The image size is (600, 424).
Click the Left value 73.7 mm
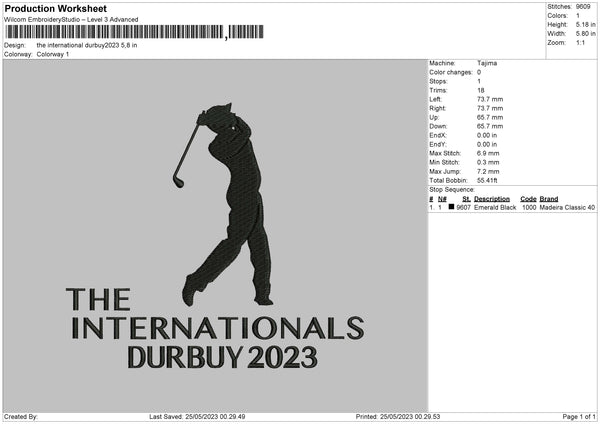(x=490, y=99)
